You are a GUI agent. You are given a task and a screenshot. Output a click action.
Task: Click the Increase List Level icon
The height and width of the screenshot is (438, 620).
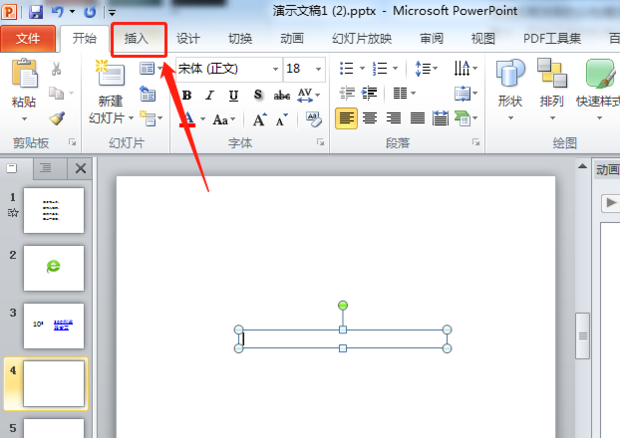[x=369, y=94]
